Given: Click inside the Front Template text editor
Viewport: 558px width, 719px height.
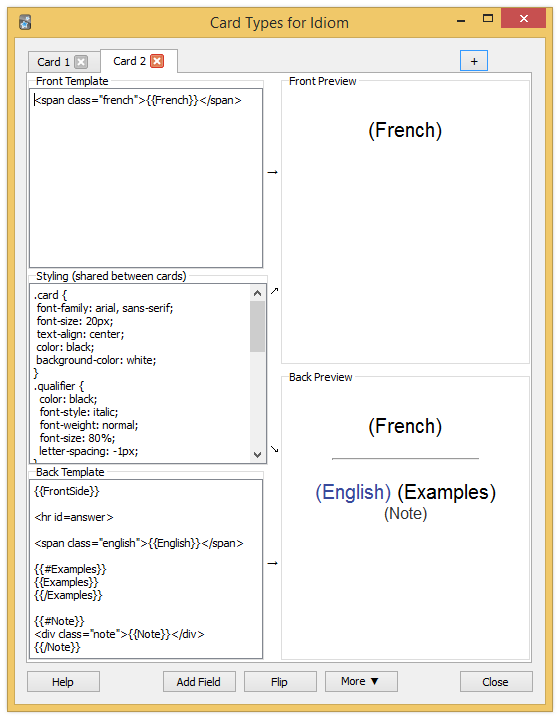Looking at the screenshot, I should [146, 178].
